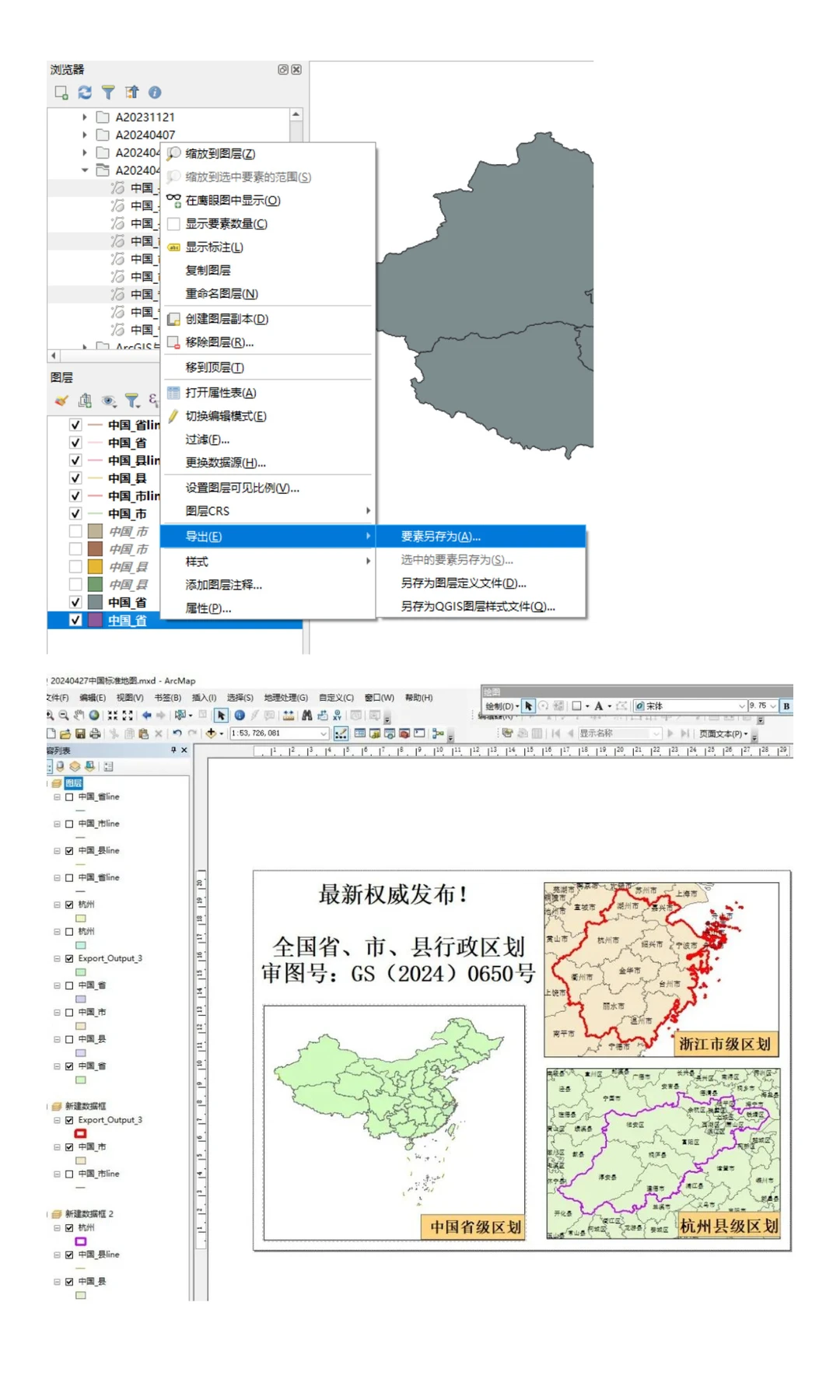Click red Export_Output_3 symbol under 新建数据框
The height and width of the screenshot is (1400, 840).
80,1134
